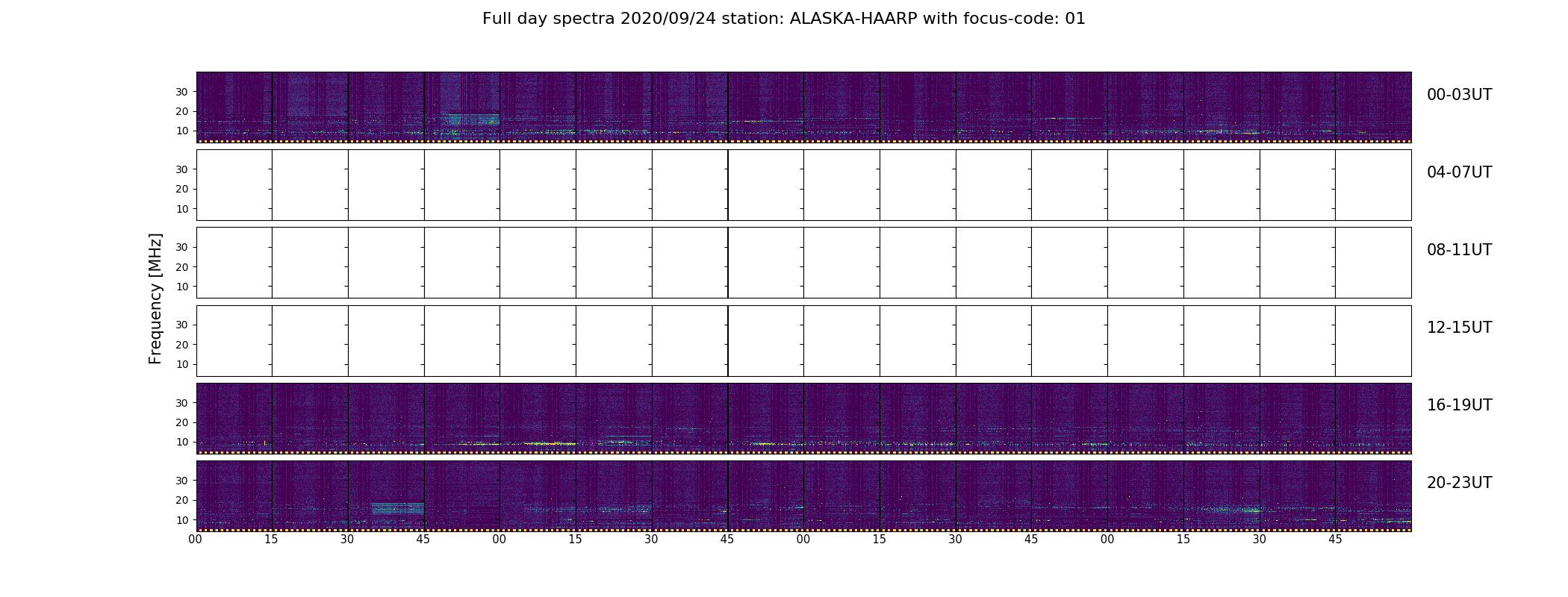Click the '04-07UT' row label
This screenshot has width=1568, height=597.
pyautogui.click(x=1459, y=172)
